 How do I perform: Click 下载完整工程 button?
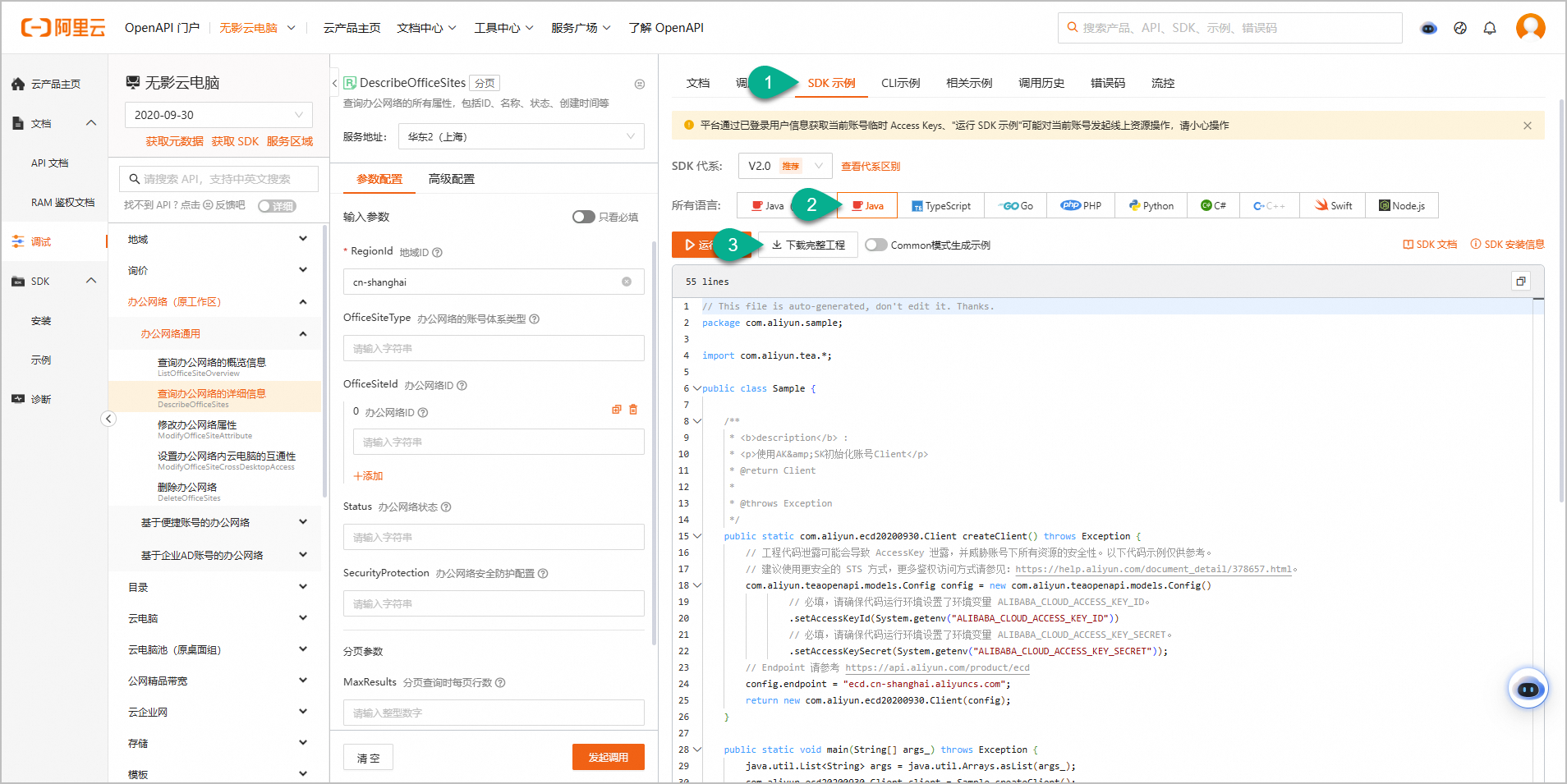(807, 245)
